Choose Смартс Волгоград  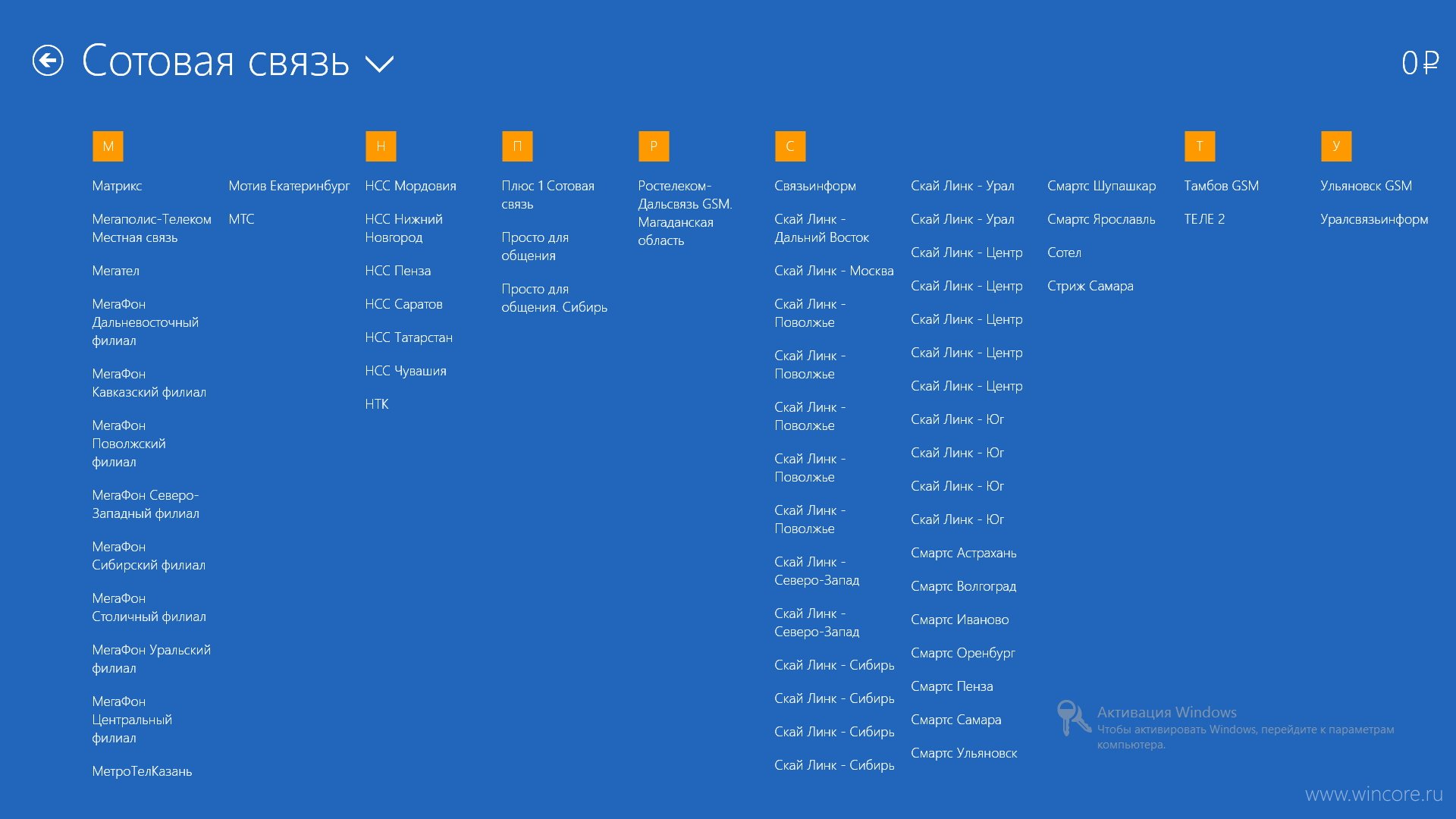[x=963, y=586]
